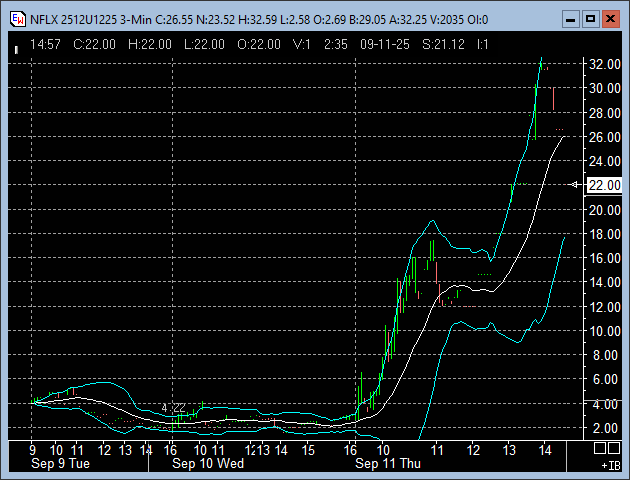Click the arrow marker pointing at 22.00
The image size is (630, 480).
point(575,185)
